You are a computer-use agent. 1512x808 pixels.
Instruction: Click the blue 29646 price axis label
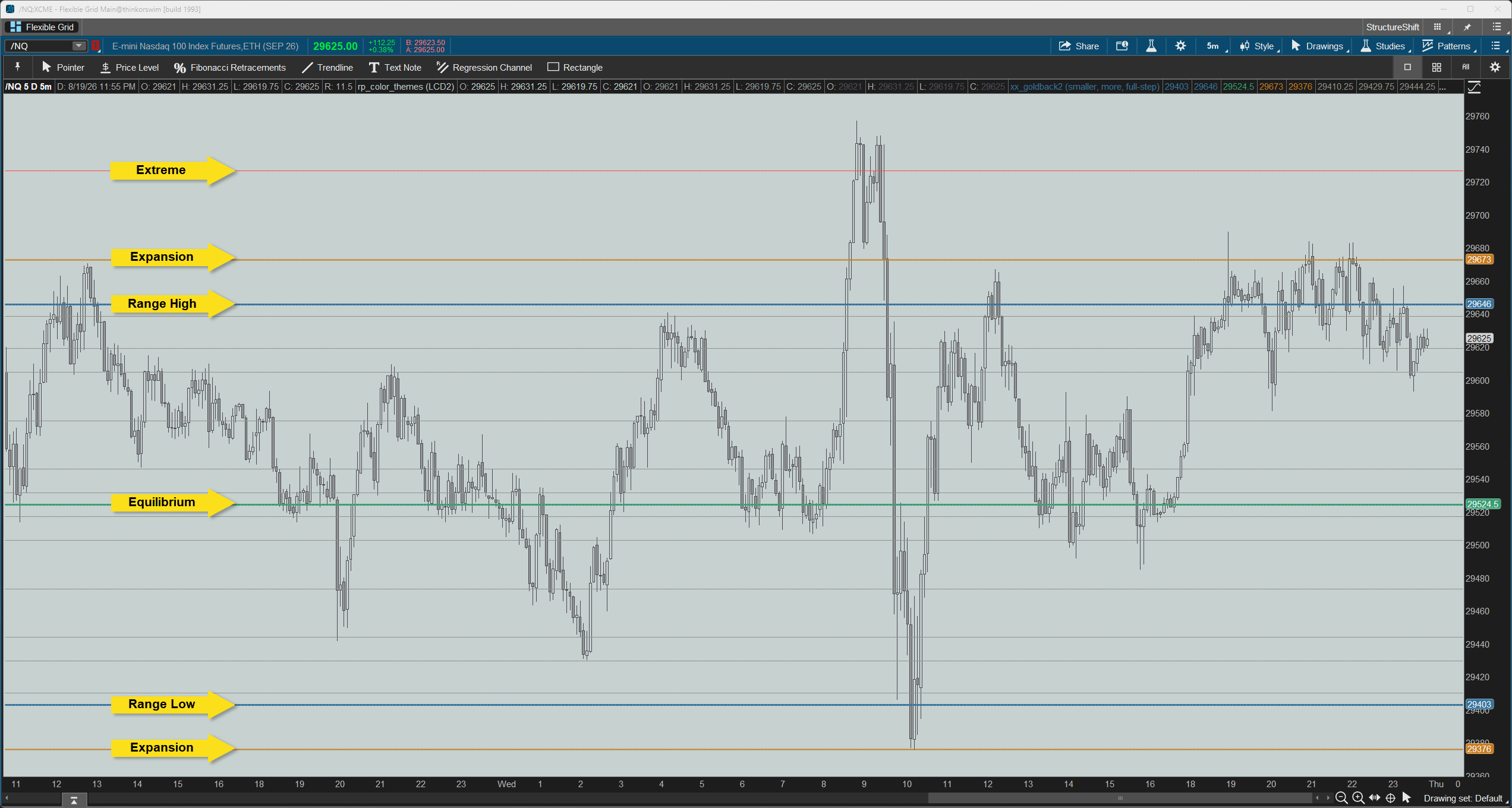click(x=1479, y=304)
